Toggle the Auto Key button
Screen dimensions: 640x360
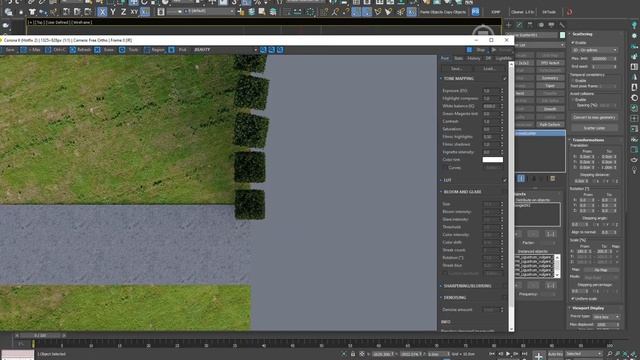click(x=555, y=354)
